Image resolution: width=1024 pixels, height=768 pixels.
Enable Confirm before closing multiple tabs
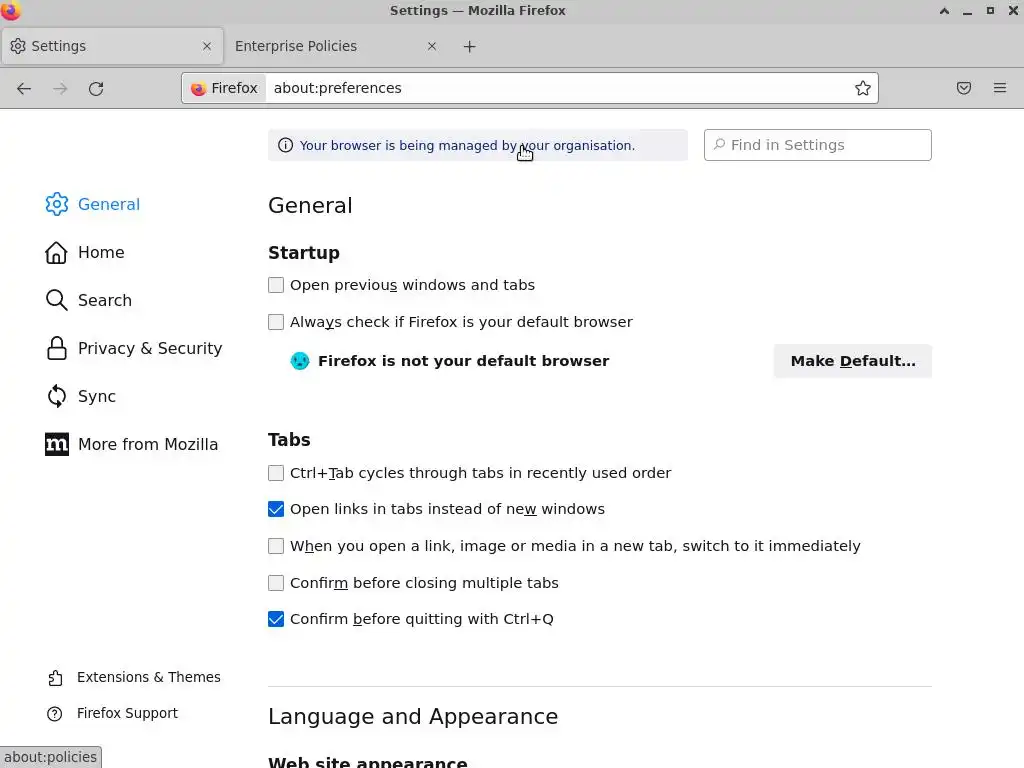coord(276,583)
